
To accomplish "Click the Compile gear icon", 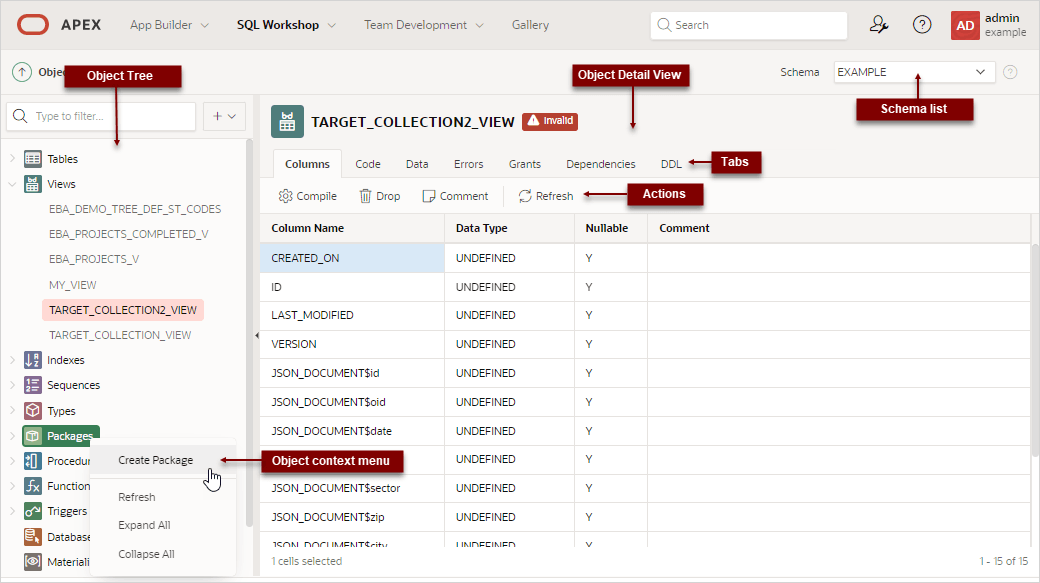I will (x=285, y=196).
